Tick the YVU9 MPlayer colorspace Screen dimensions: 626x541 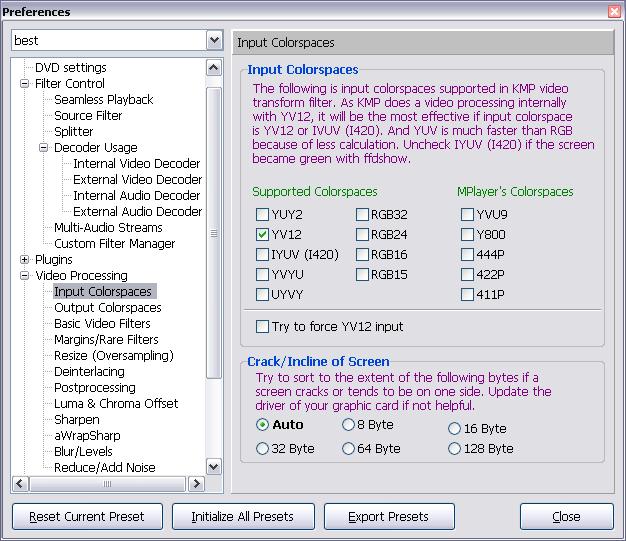pos(467,214)
